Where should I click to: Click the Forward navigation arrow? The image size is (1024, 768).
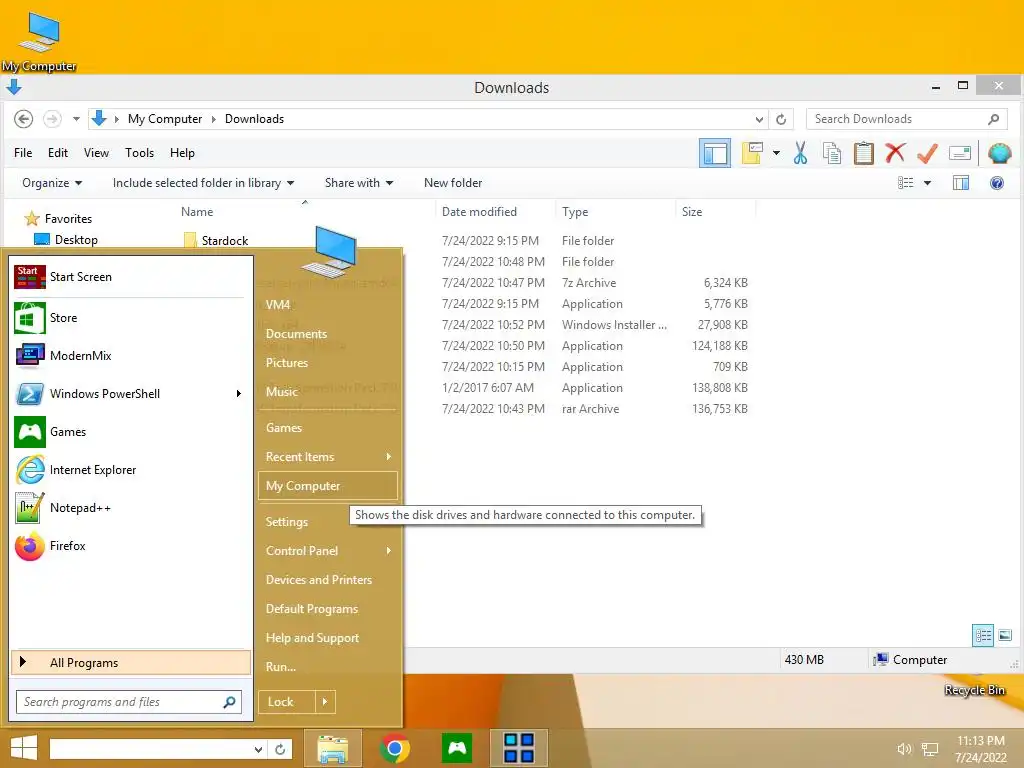pyautogui.click(x=52, y=119)
